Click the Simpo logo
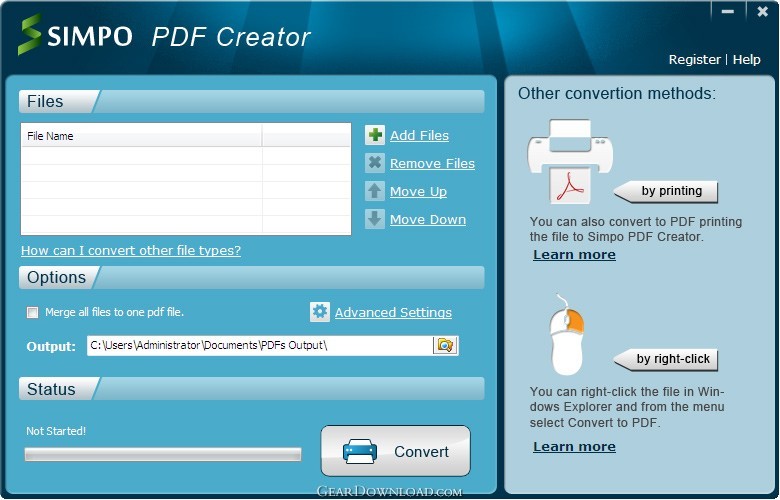This screenshot has height=500, width=780. 75,35
